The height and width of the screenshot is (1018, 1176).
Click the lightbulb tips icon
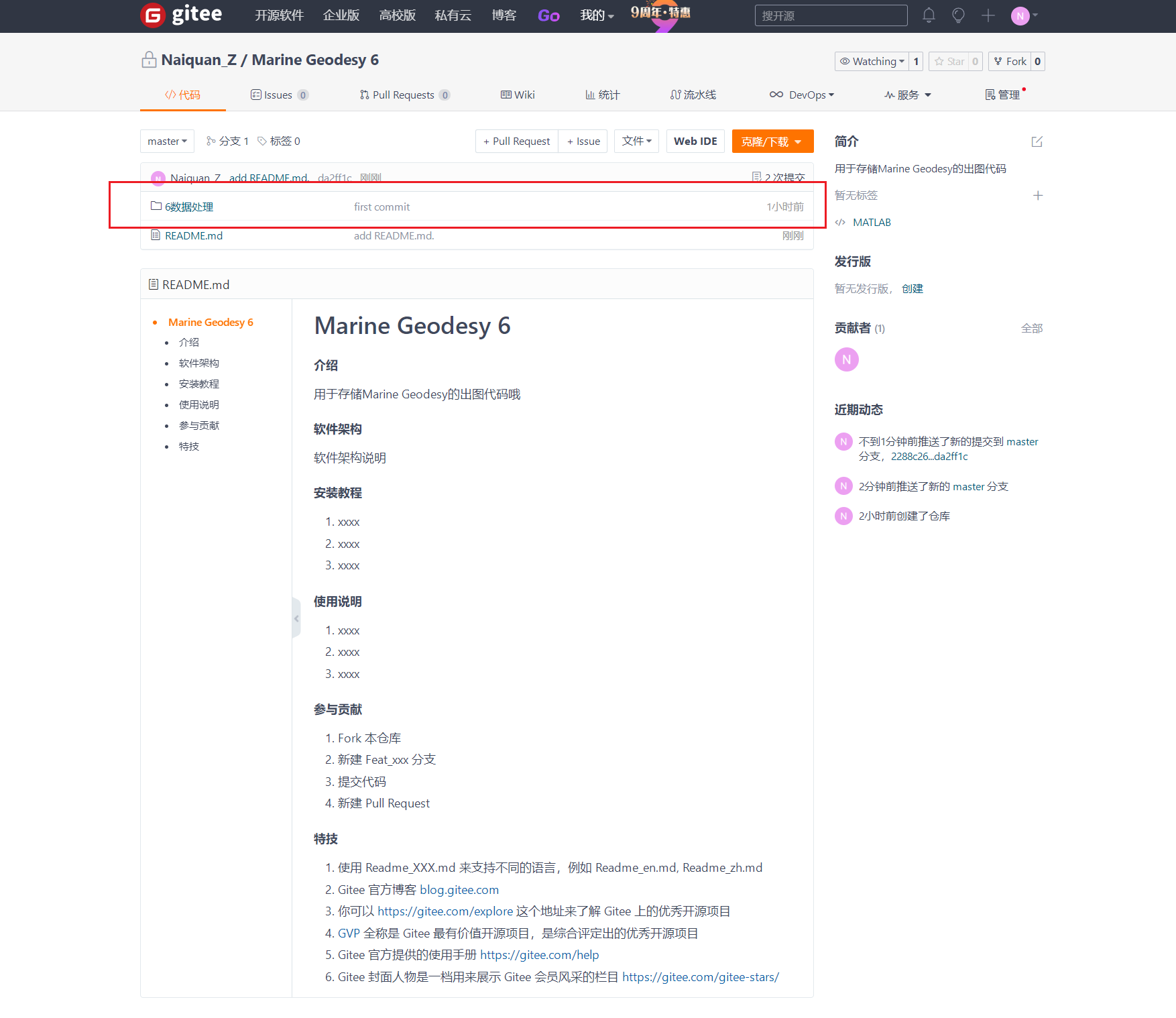pyautogui.click(x=958, y=15)
